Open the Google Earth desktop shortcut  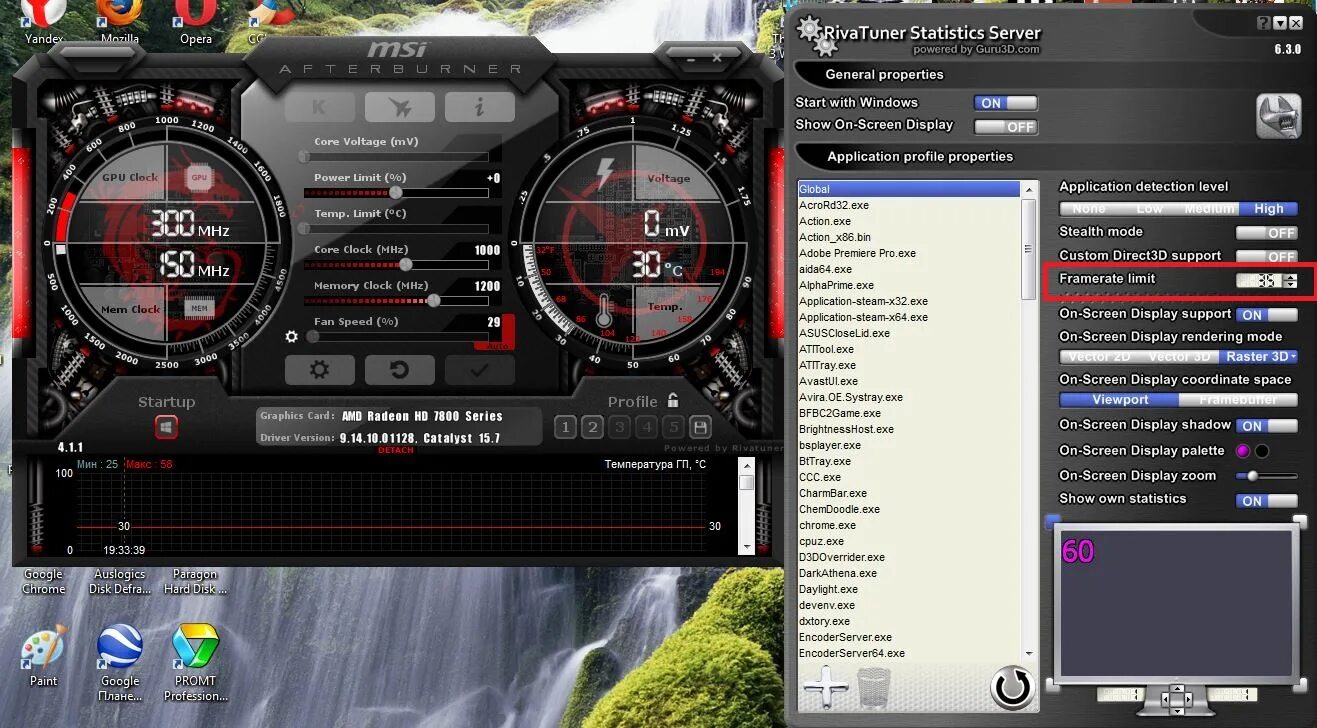119,663
